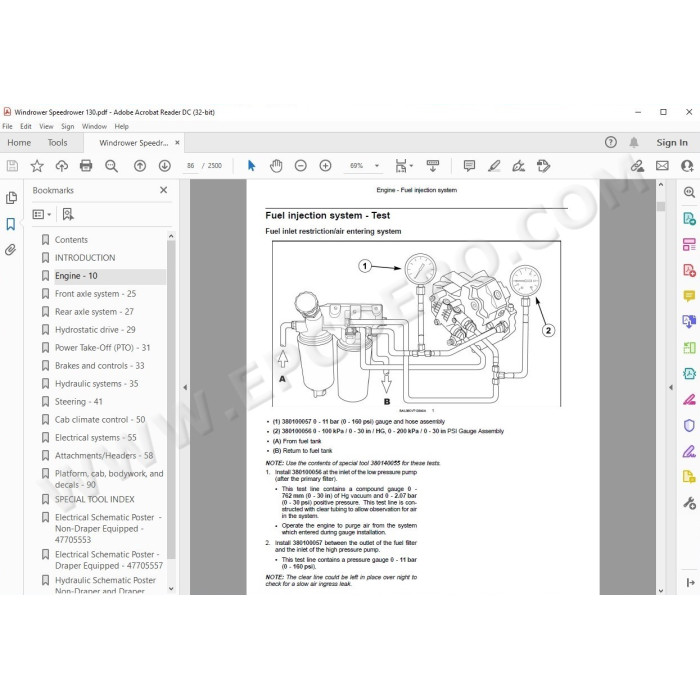This screenshot has height=700, width=700.
Task: Open the search magnifier in right pane
Action: click(689, 192)
